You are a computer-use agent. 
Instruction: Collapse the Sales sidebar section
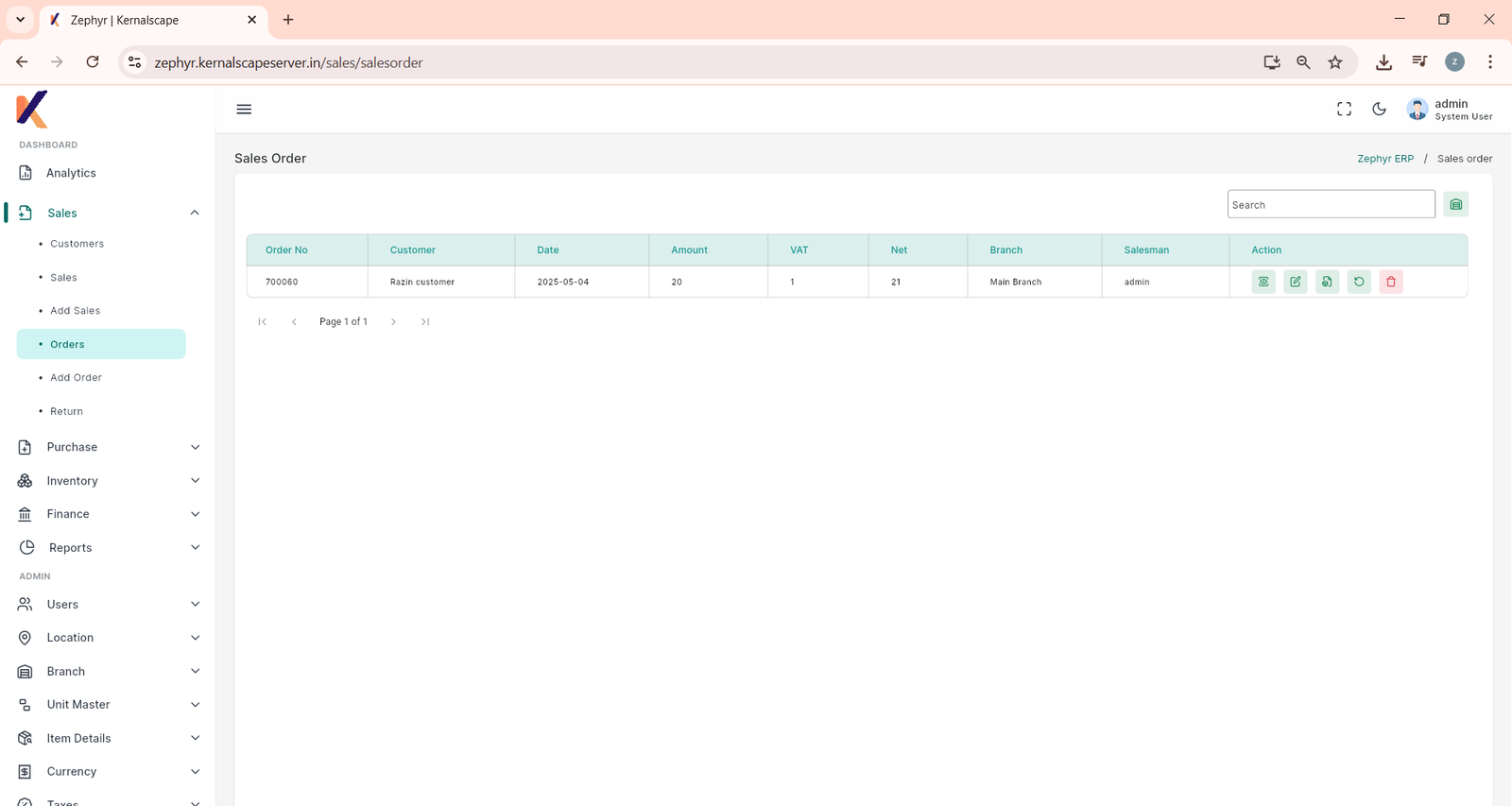(x=195, y=213)
